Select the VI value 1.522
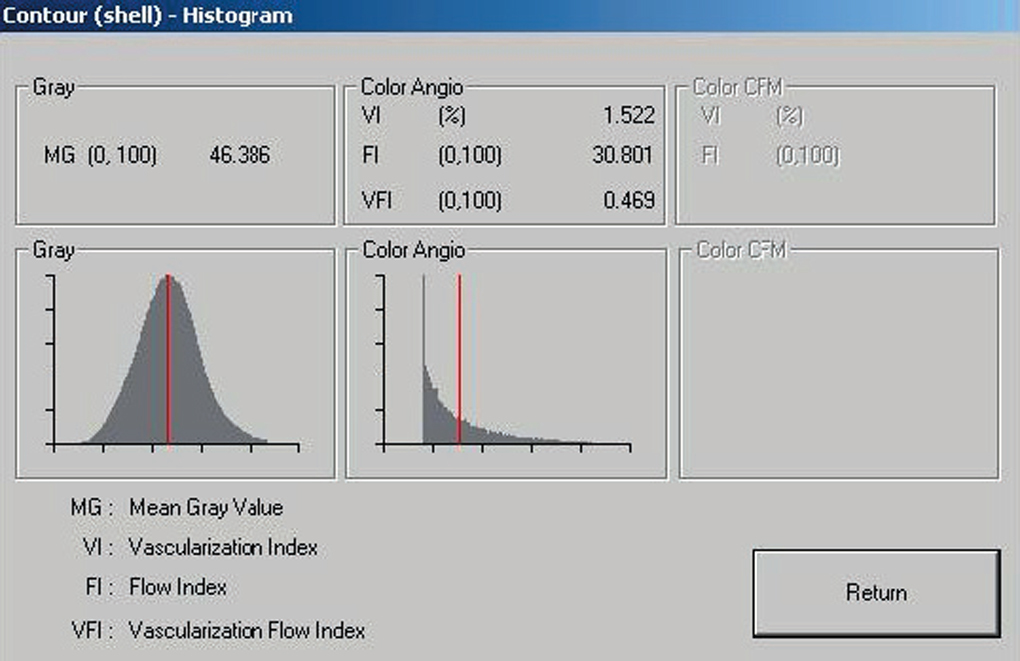This screenshot has height=661, width=1020. tap(629, 115)
